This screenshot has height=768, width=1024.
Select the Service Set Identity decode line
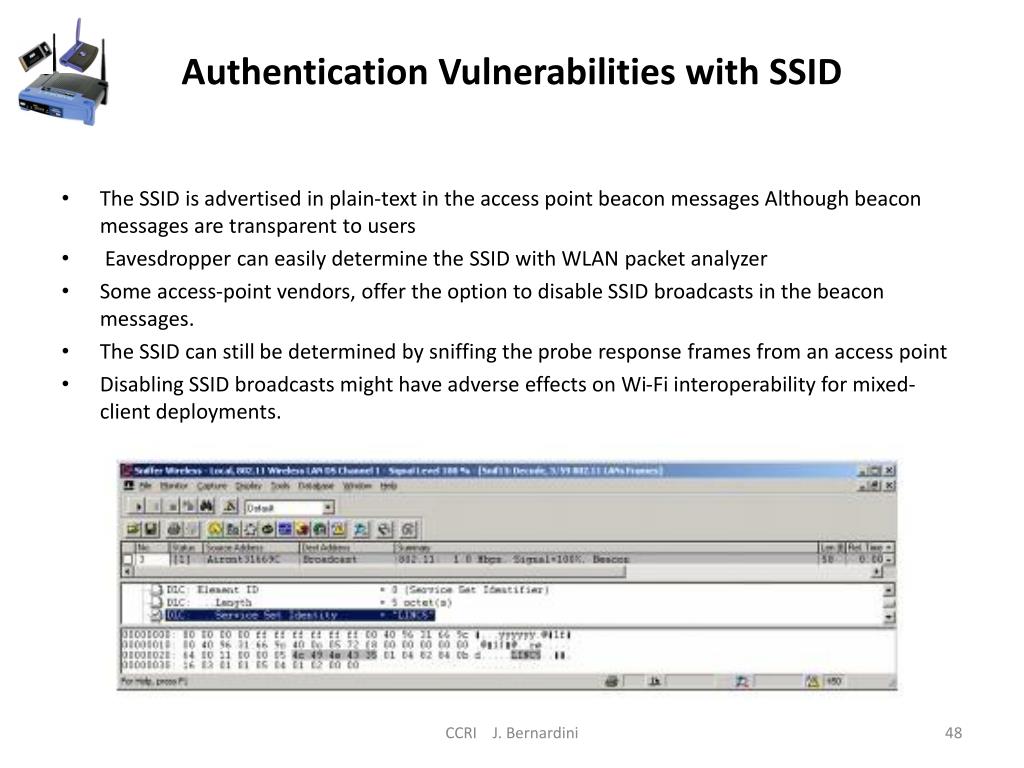coord(299,615)
